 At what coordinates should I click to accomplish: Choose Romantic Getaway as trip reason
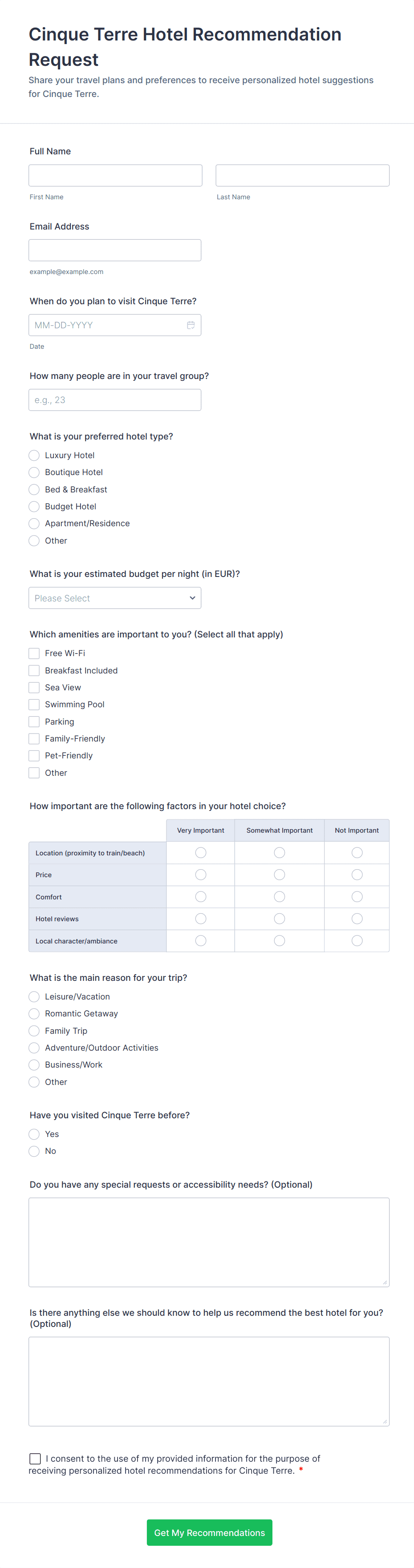34,1013
